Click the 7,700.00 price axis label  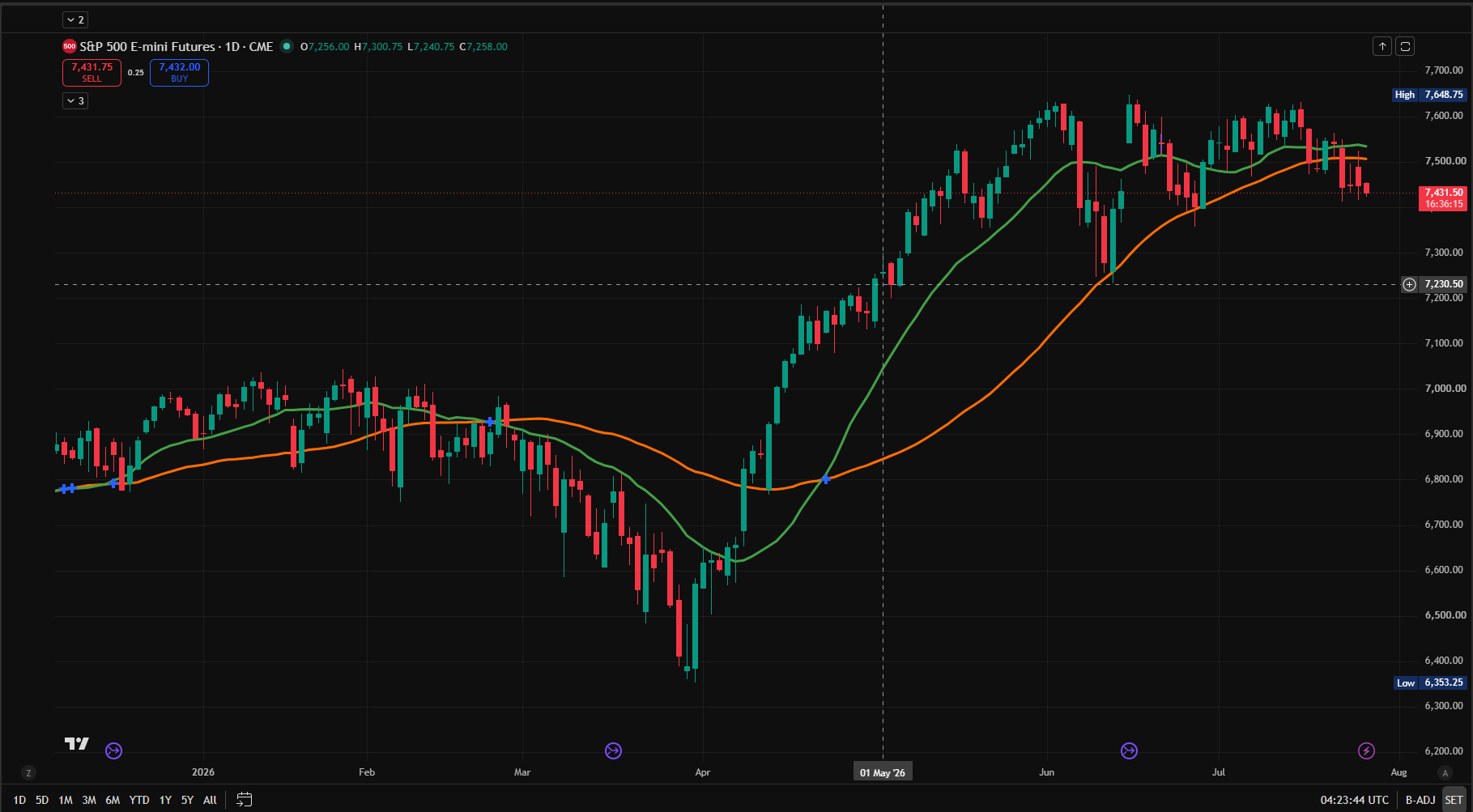[x=1444, y=70]
